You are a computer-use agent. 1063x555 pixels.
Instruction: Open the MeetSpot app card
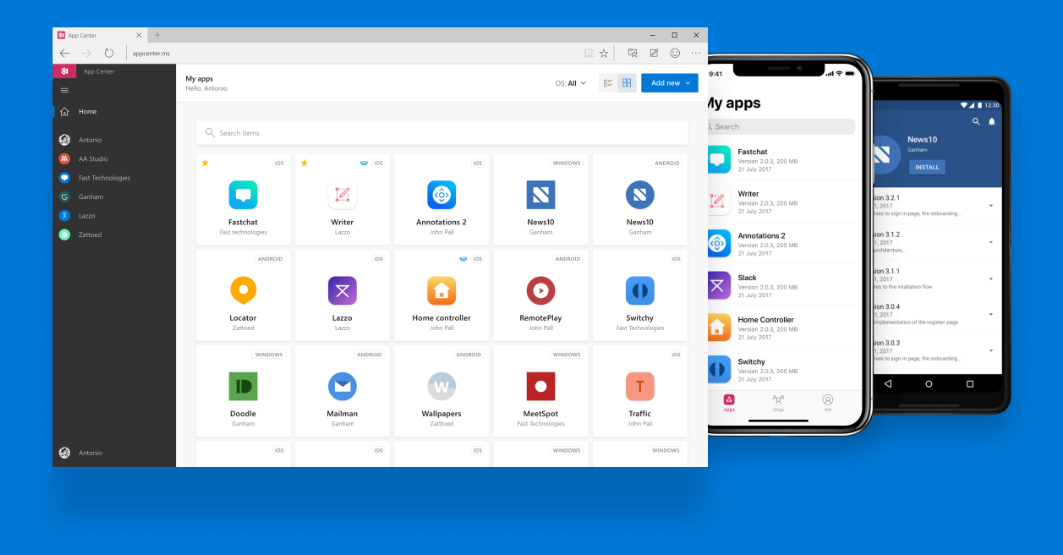point(540,391)
